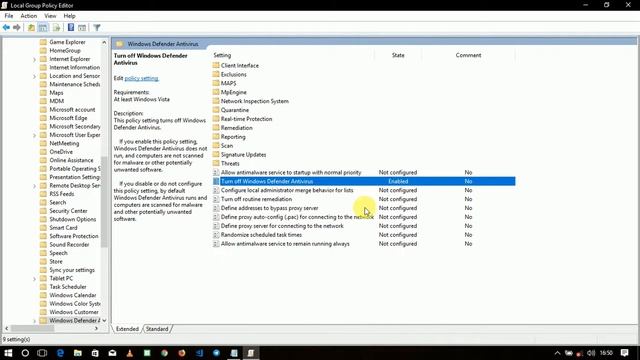Open the blue Help toolbar icon
The height and width of the screenshot is (360, 640).
pos(71,28)
